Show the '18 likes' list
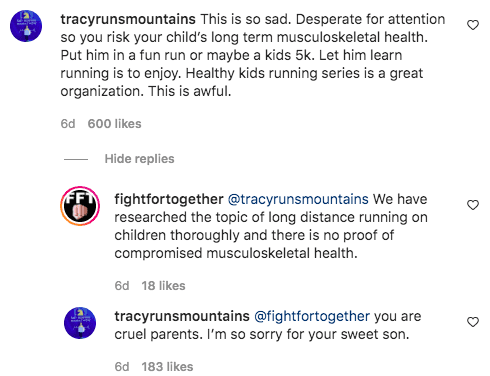 [x=163, y=286]
